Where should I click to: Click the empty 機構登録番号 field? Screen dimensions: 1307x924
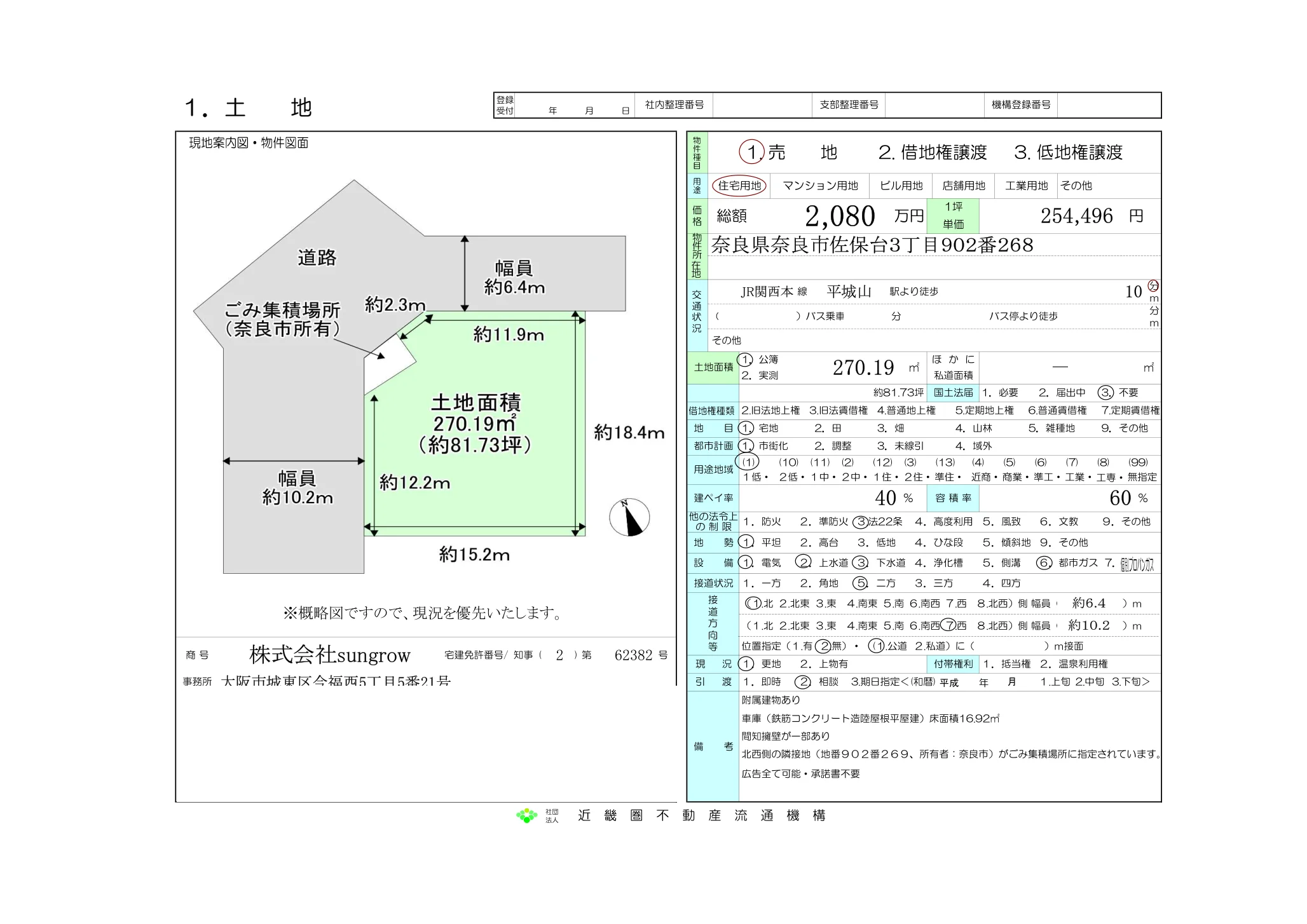(1109, 105)
